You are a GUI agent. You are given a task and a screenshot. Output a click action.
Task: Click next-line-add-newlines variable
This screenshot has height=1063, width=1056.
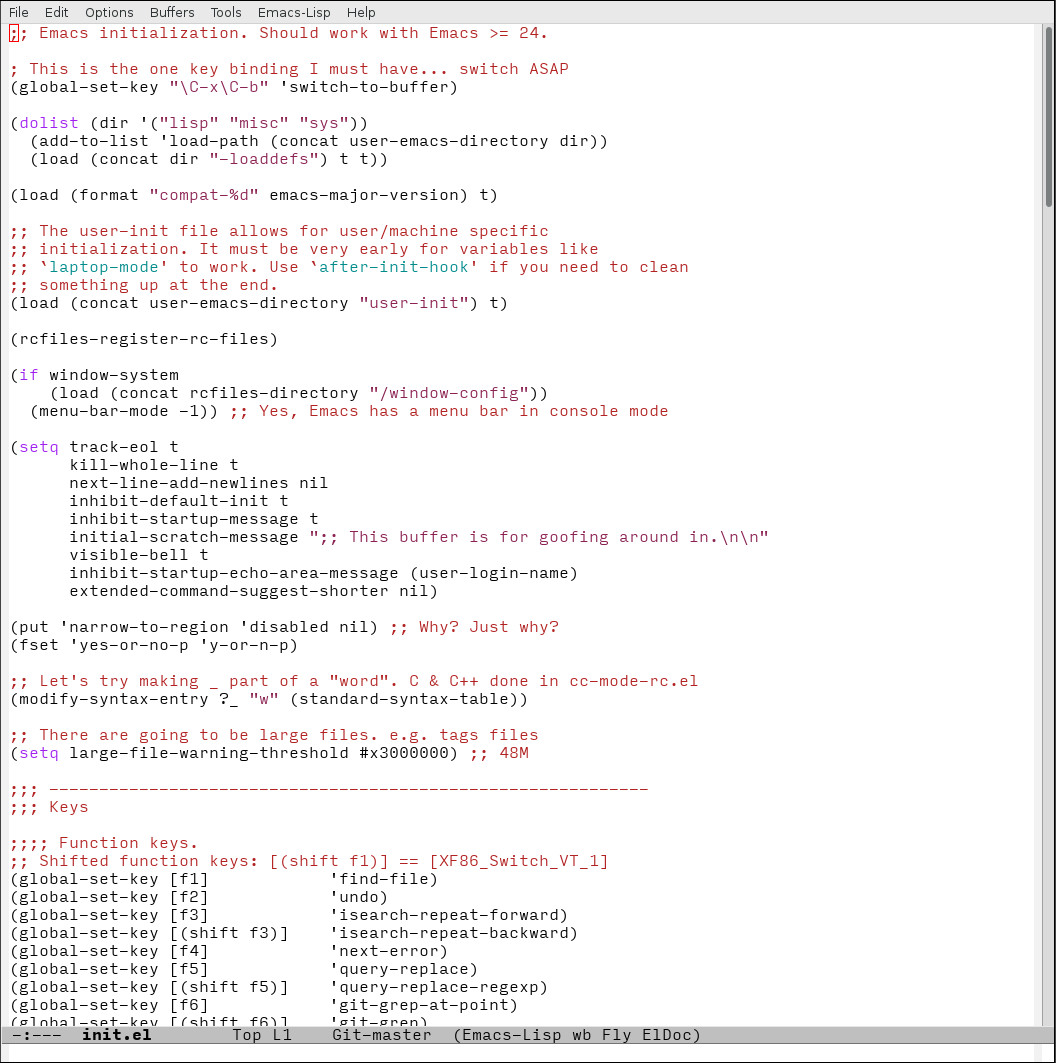pos(179,483)
